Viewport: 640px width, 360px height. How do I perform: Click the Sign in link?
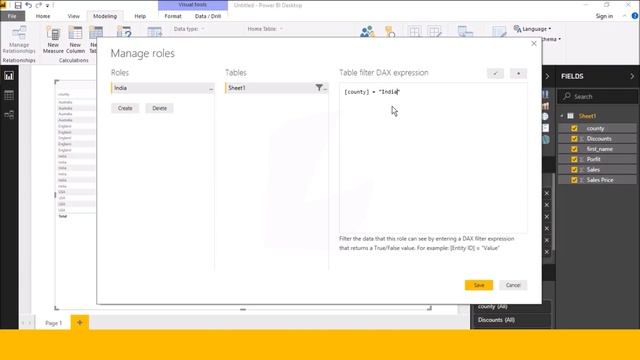pos(604,16)
